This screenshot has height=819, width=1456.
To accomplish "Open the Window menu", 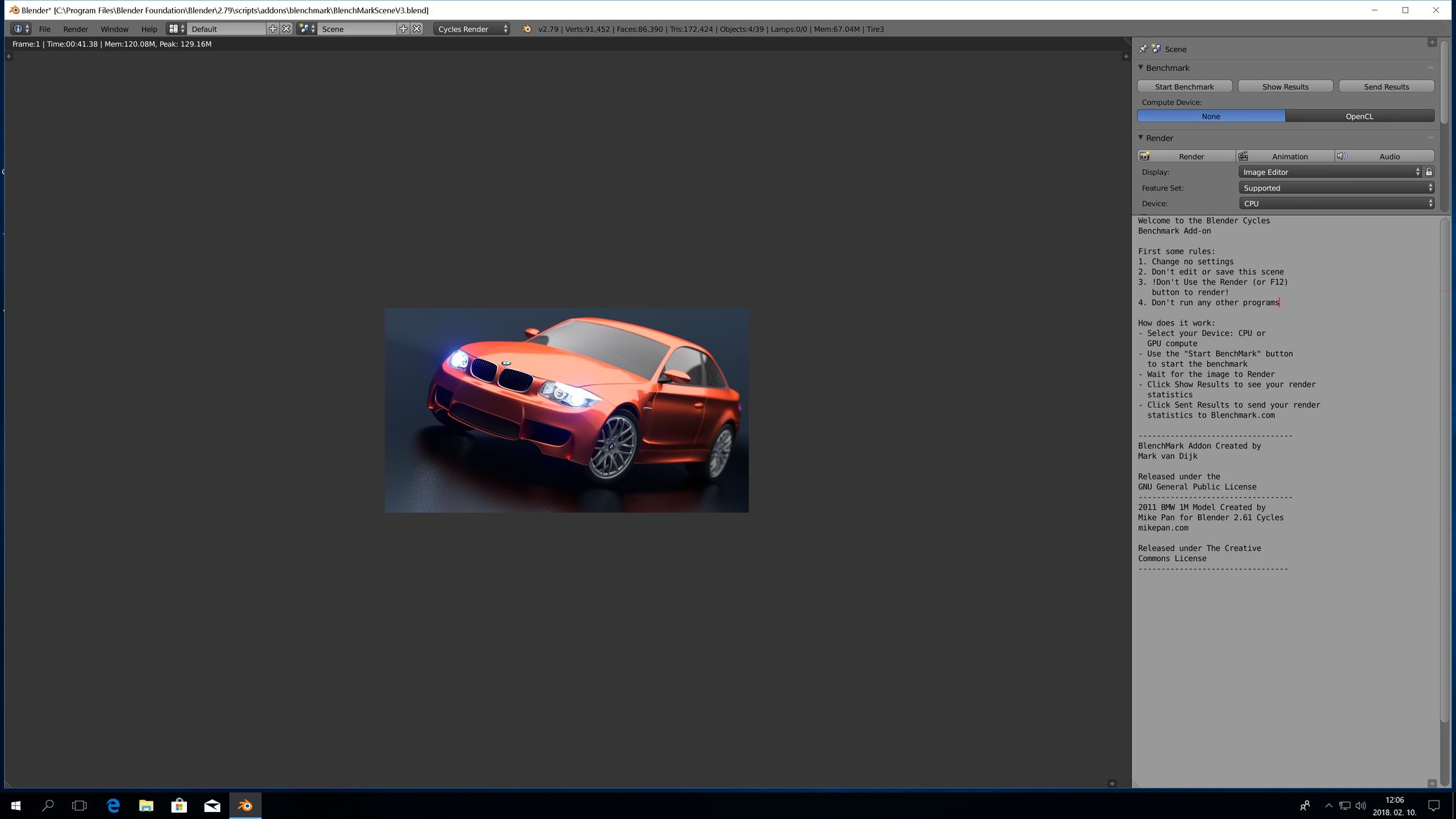I will click(x=114, y=29).
